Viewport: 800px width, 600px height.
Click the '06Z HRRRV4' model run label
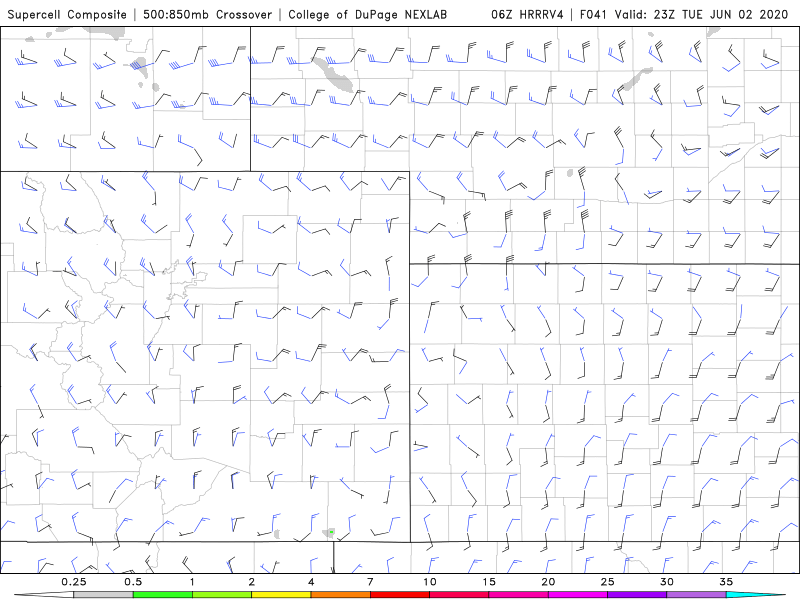(x=527, y=14)
